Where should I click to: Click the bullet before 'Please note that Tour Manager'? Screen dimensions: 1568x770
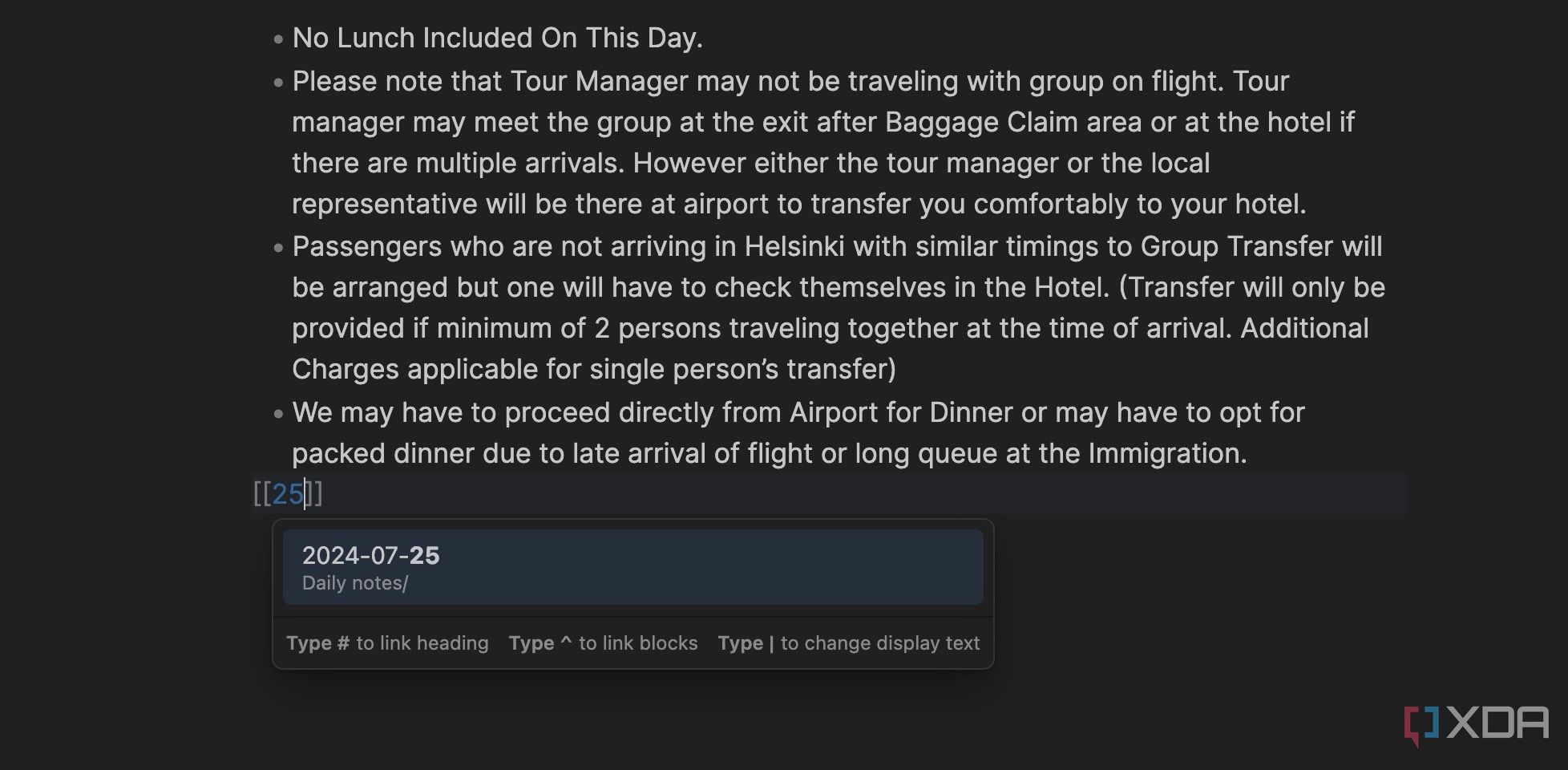(278, 82)
